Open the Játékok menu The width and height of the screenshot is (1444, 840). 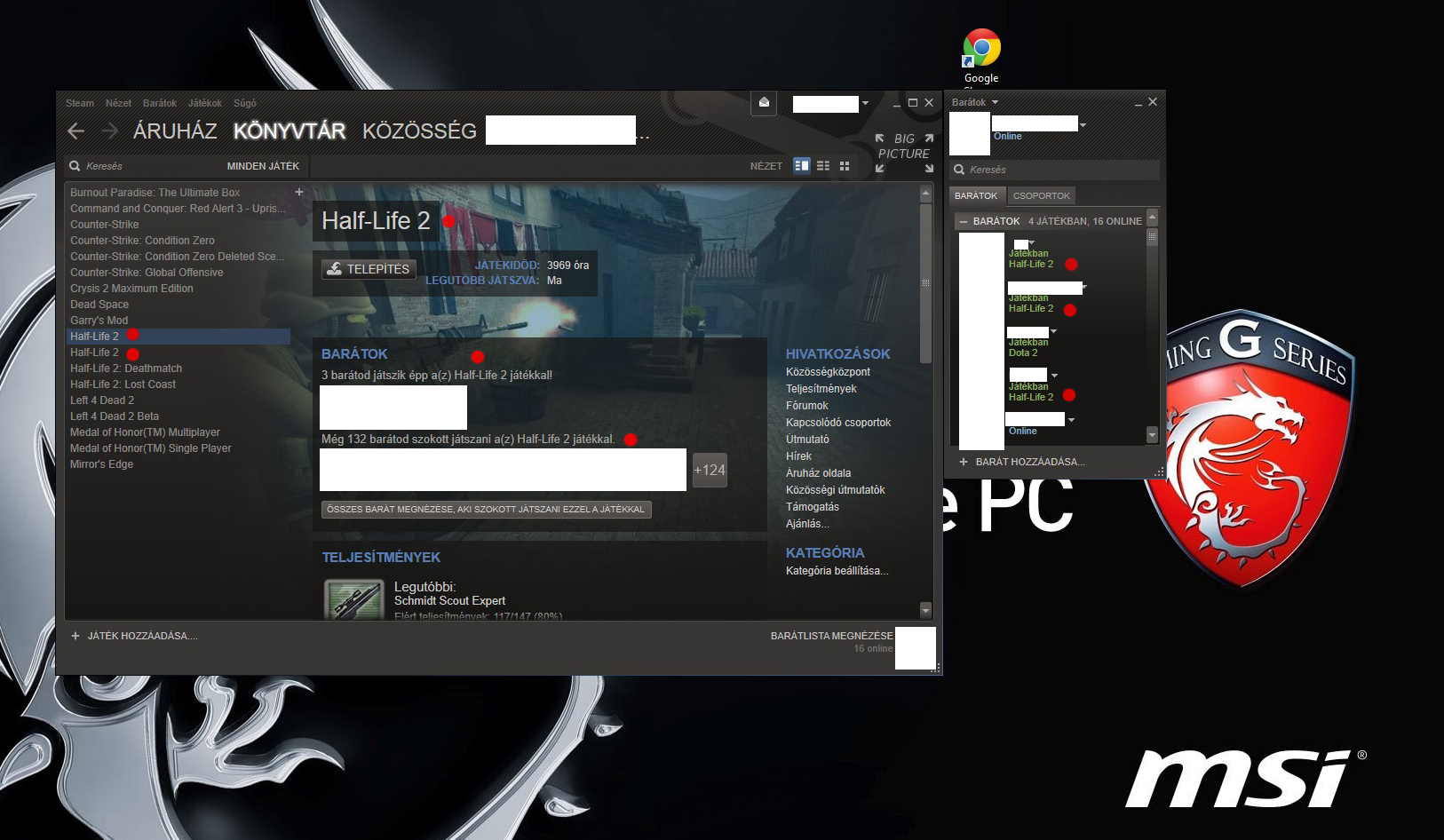(205, 103)
